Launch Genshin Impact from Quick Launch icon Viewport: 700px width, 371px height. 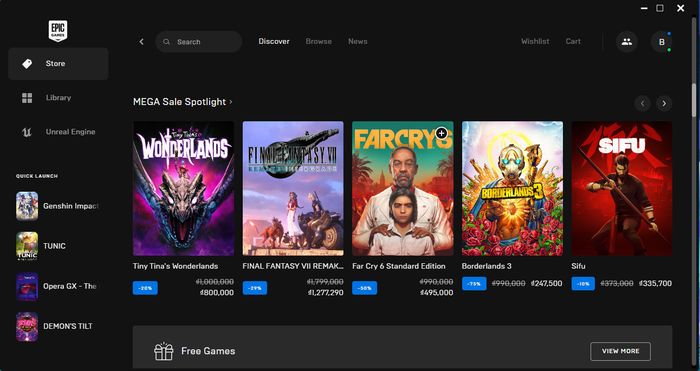27,206
